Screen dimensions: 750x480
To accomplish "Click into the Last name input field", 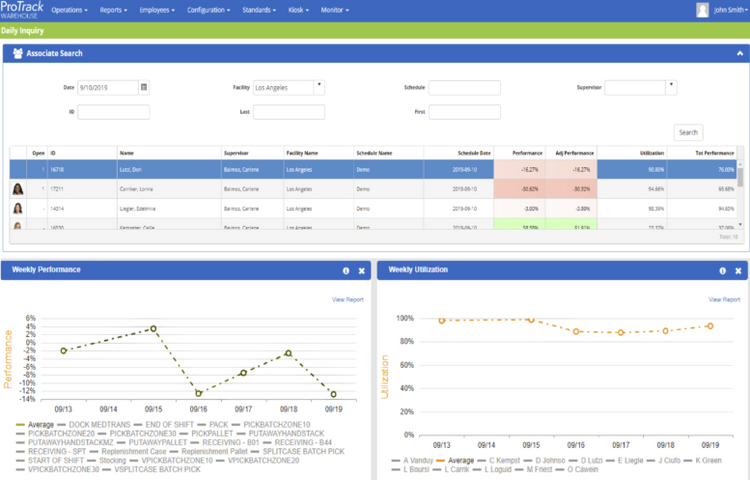I will 289,112.
